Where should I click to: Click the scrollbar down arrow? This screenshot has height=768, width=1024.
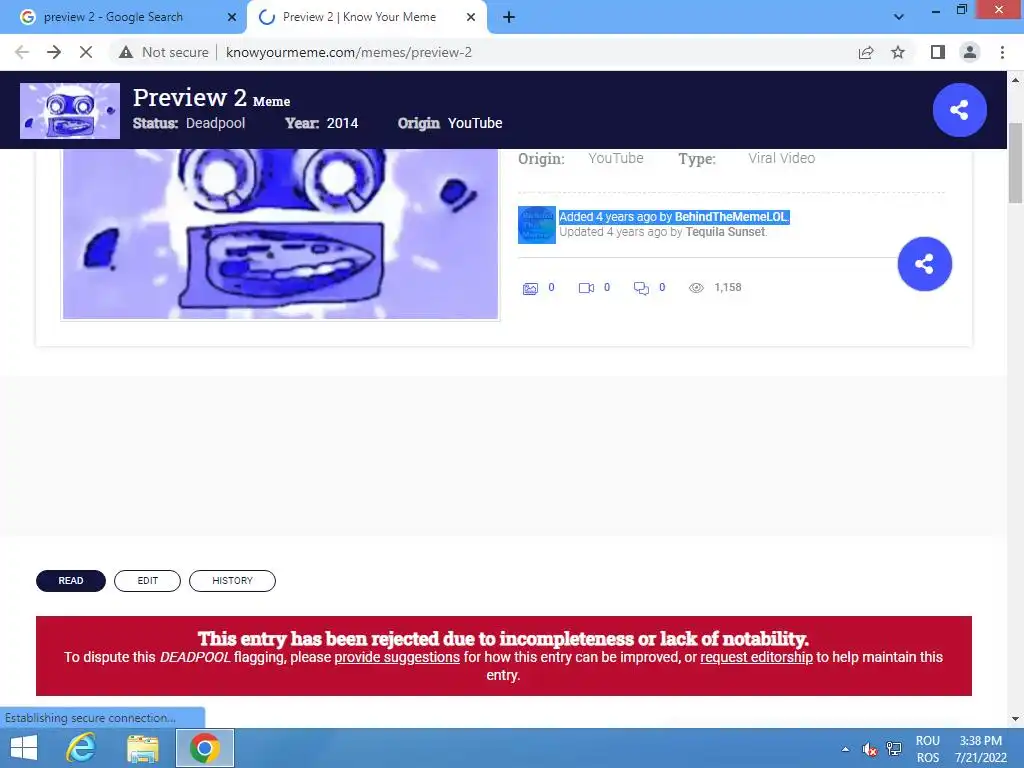1015,718
